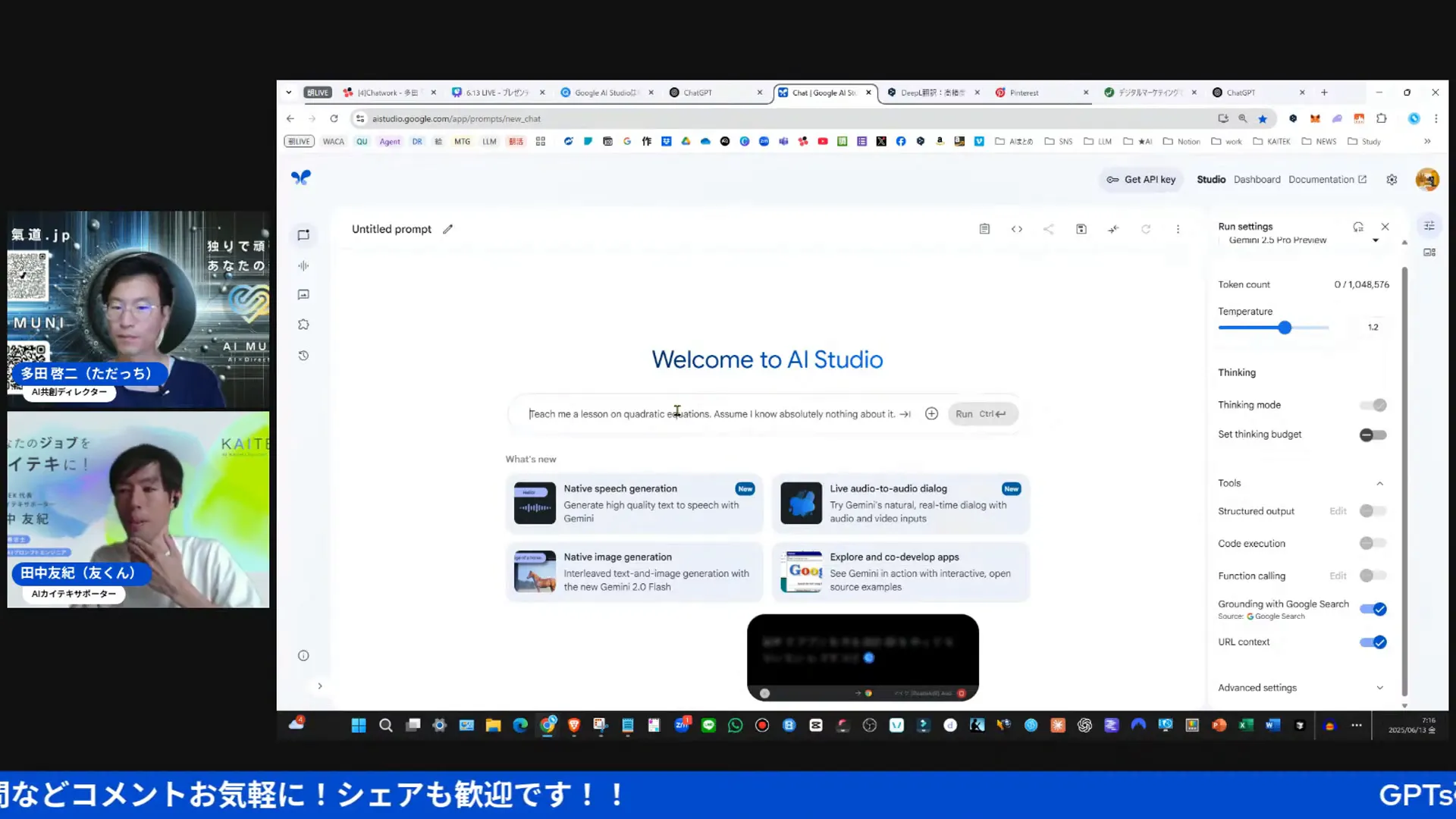Open the Native image generation card

coord(635,572)
